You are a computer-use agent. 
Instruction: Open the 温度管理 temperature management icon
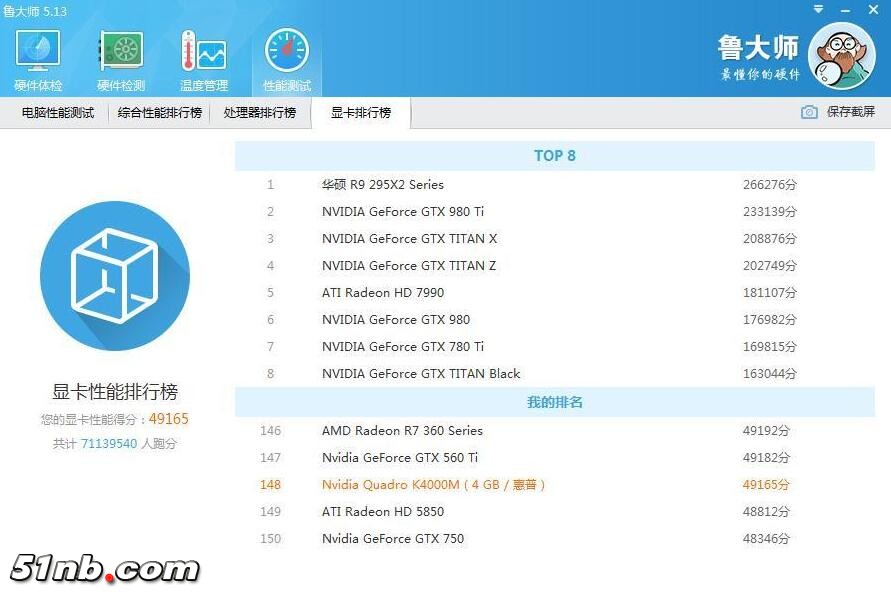point(203,58)
